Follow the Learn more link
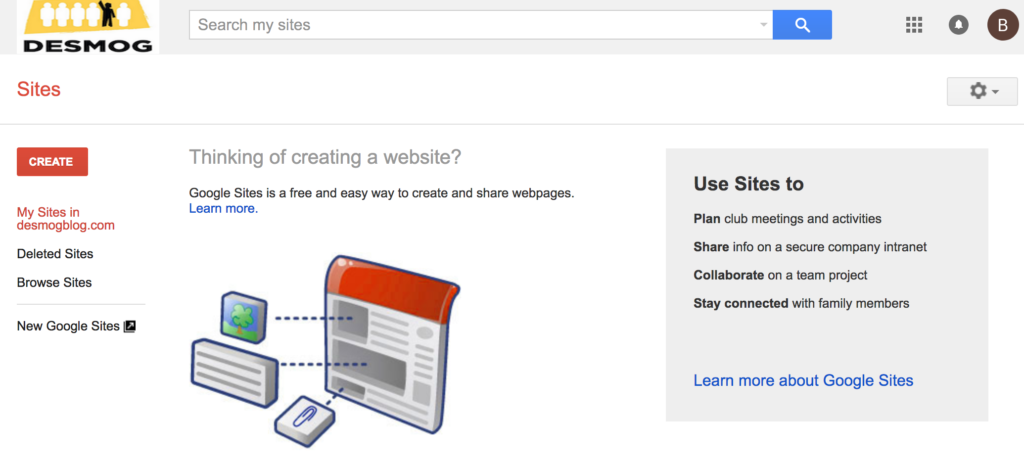This screenshot has height=466, width=1024. (x=223, y=208)
